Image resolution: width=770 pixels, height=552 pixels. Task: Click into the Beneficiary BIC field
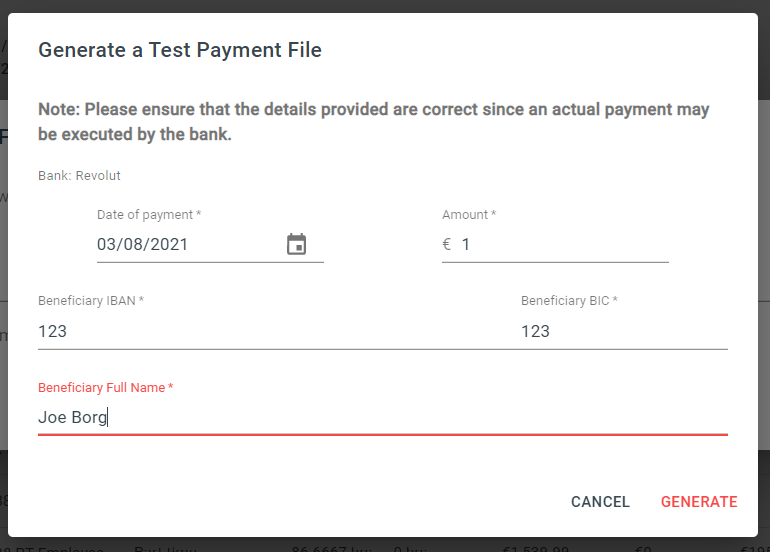tap(624, 331)
